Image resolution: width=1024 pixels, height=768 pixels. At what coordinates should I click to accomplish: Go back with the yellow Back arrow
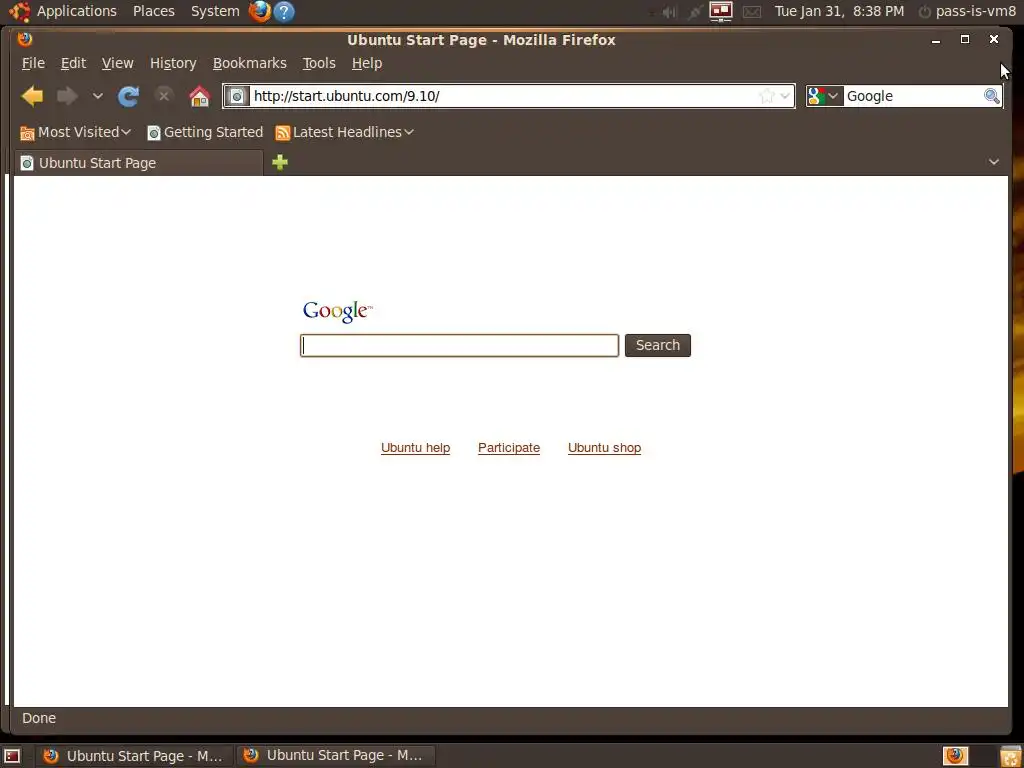pos(32,96)
